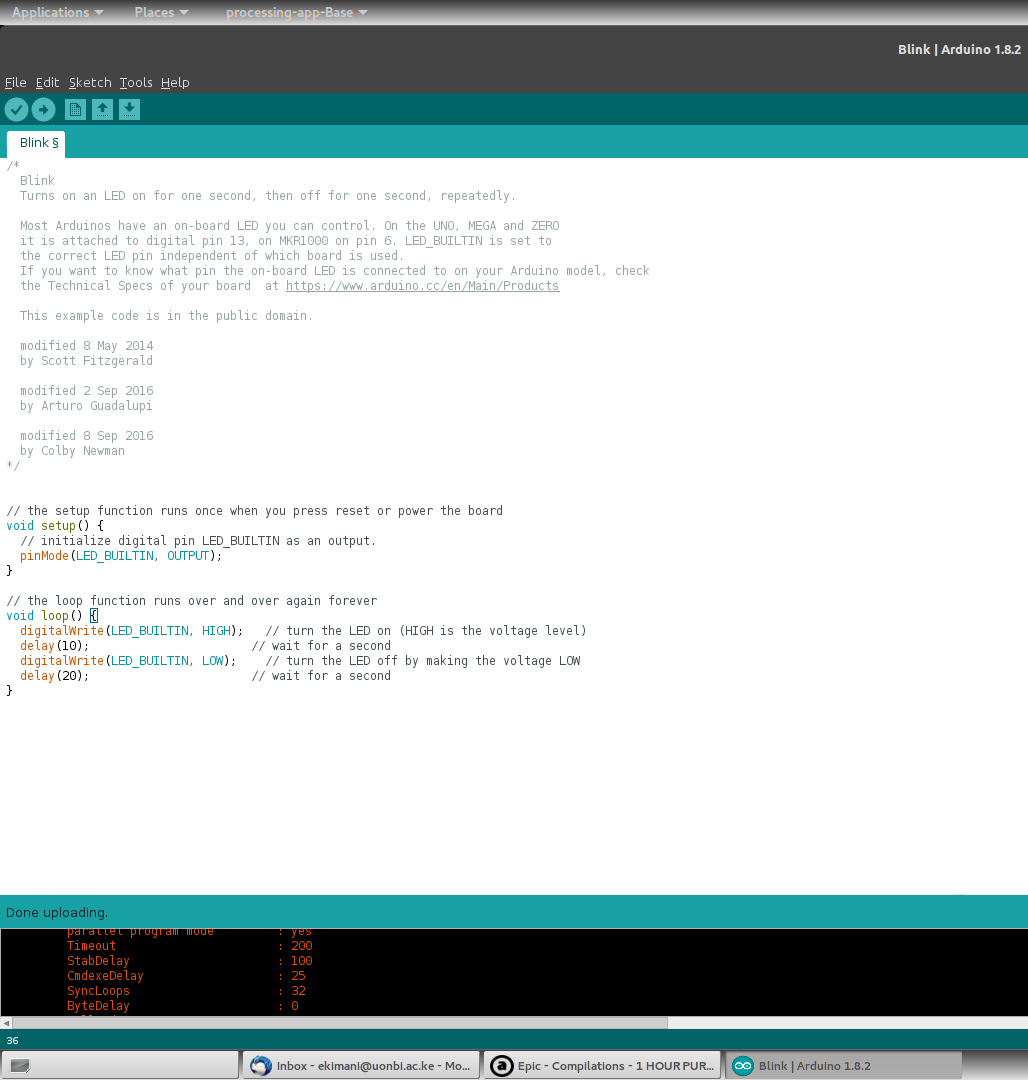Click 'StabDelay' console output line
1028x1080 pixels.
pos(189,962)
